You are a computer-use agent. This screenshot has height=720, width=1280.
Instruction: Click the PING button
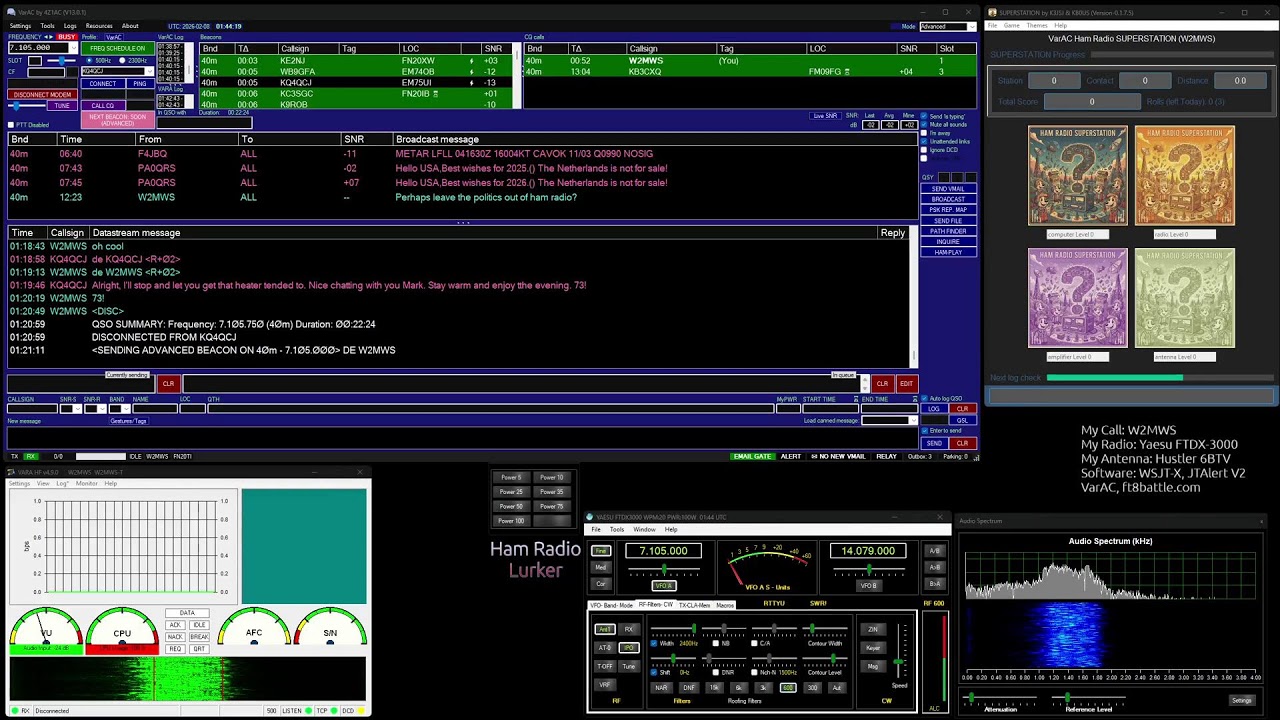point(139,83)
